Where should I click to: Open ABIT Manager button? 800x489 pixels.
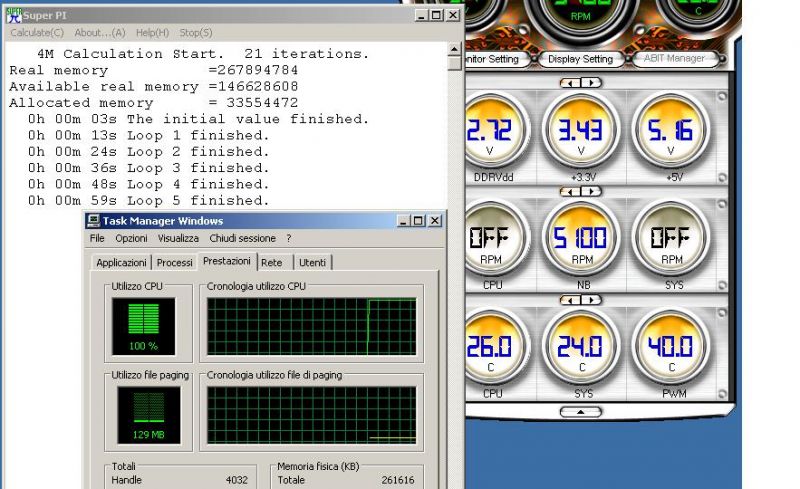click(x=674, y=59)
